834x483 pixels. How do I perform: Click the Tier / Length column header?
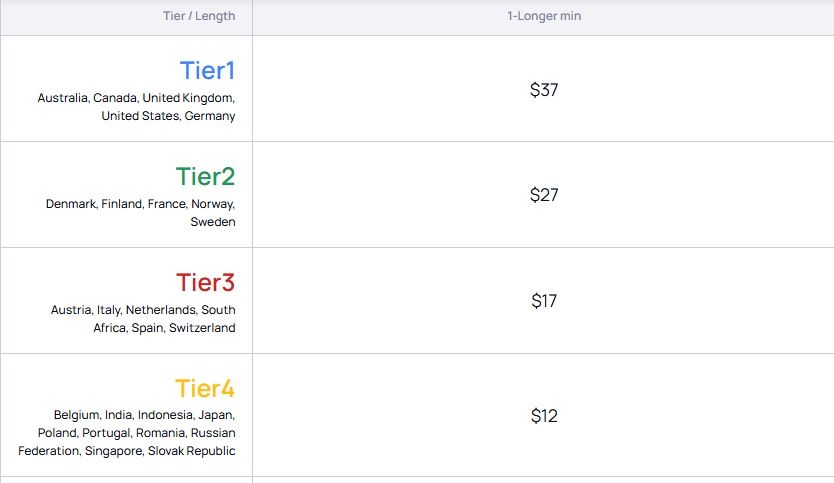click(x=199, y=16)
